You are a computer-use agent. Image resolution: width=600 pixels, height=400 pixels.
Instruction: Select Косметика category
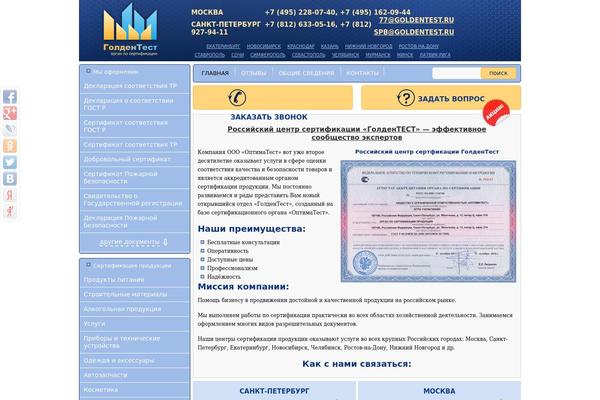134,390
